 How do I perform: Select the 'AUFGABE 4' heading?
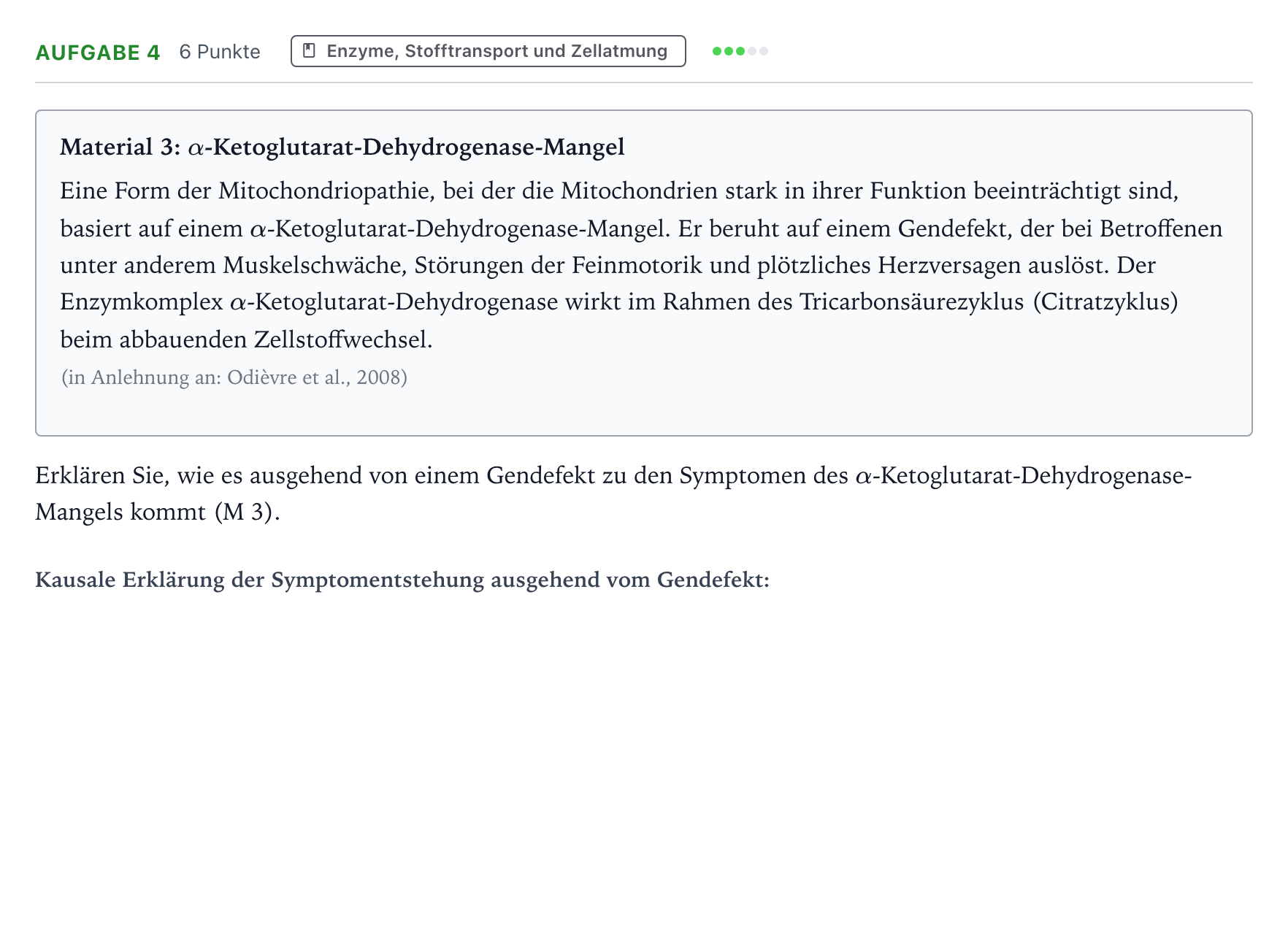pyautogui.click(x=98, y=53)
